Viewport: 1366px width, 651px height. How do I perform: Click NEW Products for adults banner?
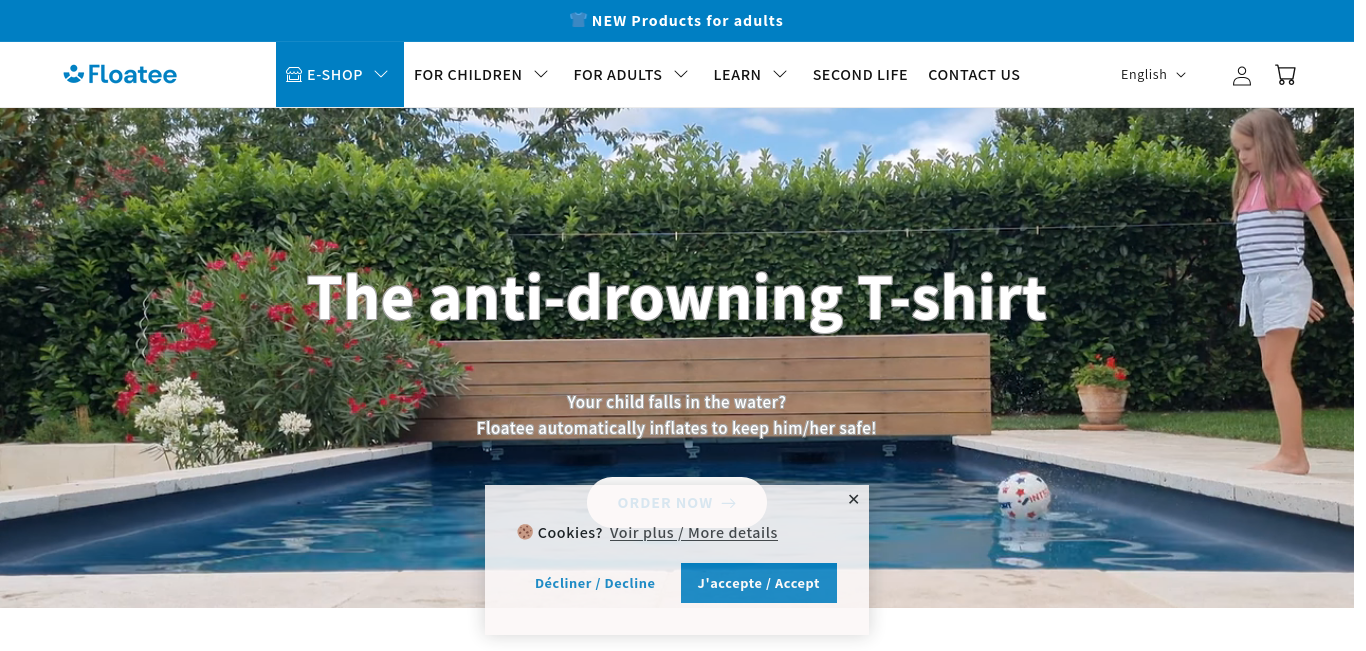tap(677, 21)
